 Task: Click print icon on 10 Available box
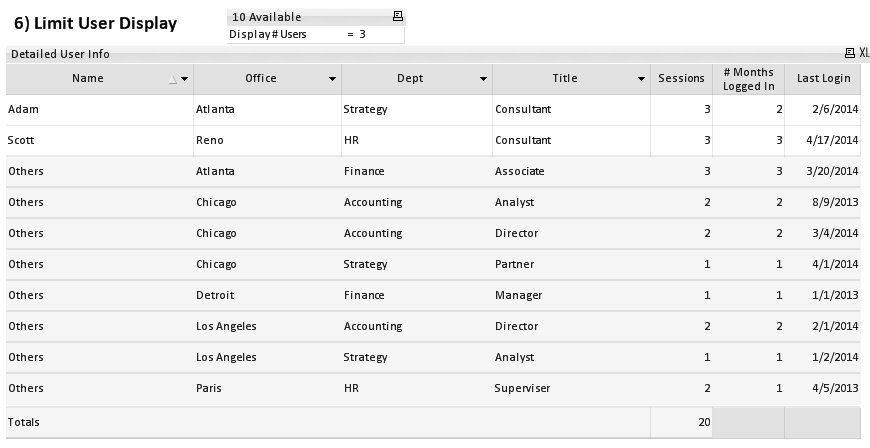coord(397,17)
